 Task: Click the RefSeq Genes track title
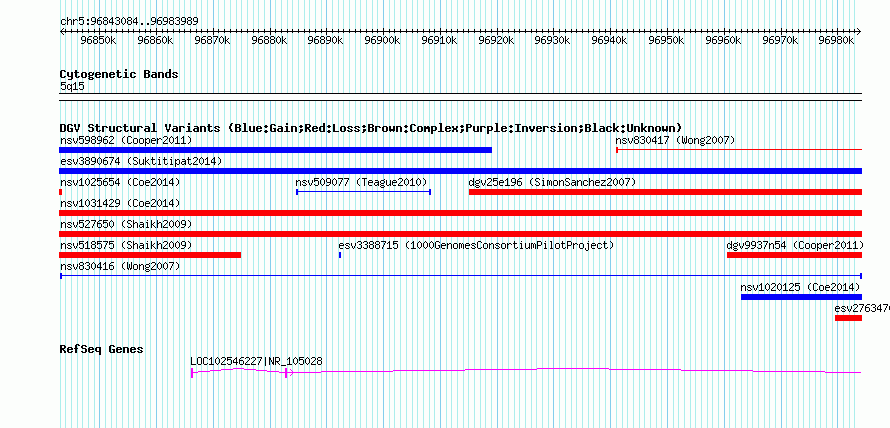(101, 349)
